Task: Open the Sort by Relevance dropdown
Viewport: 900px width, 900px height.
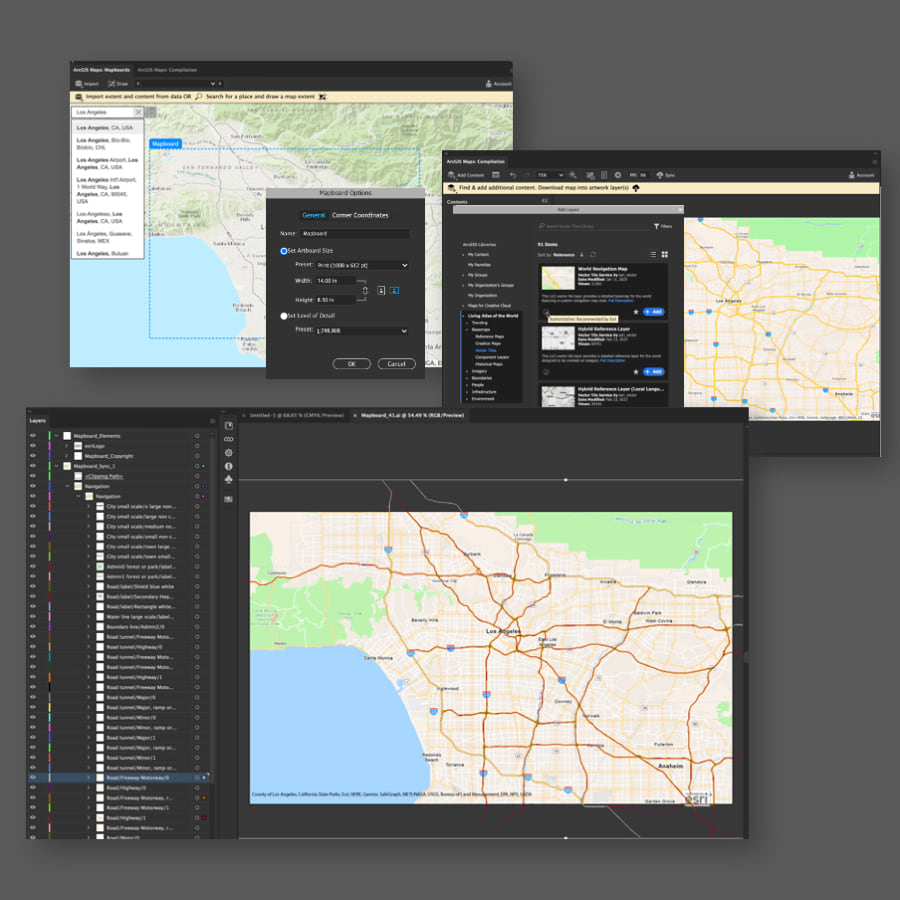Action: pyautogui.click(x=564, y=255)
